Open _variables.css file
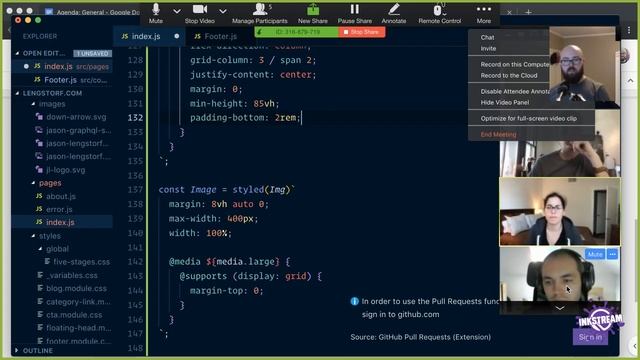640x360 pixels. (x=72, y=275)
